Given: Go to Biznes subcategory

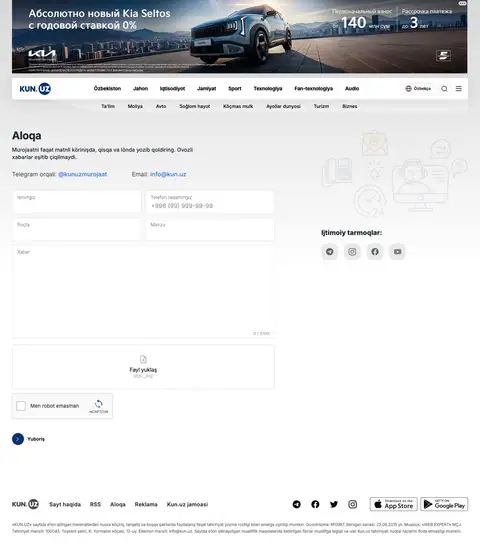Looking at the screenshot, I should pyautogui.click(x=350, y=106).
